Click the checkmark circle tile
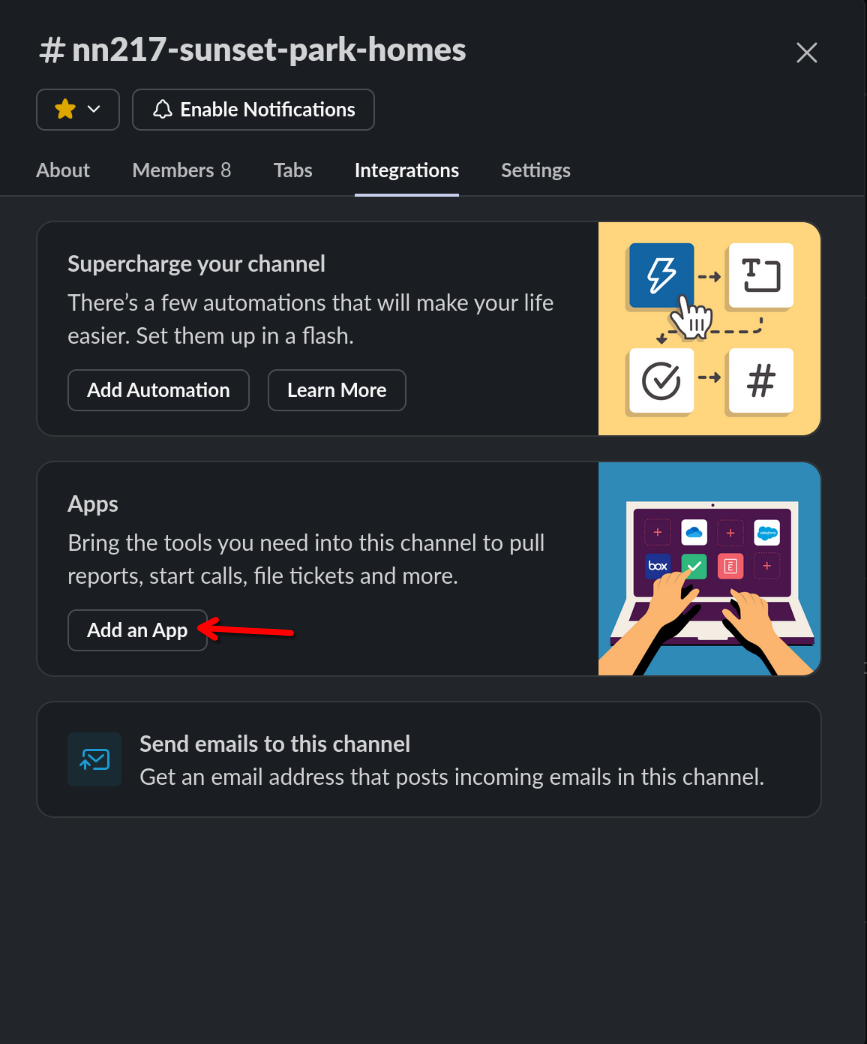Screen dimensions: 867x1044 click(x=660, y=380)
